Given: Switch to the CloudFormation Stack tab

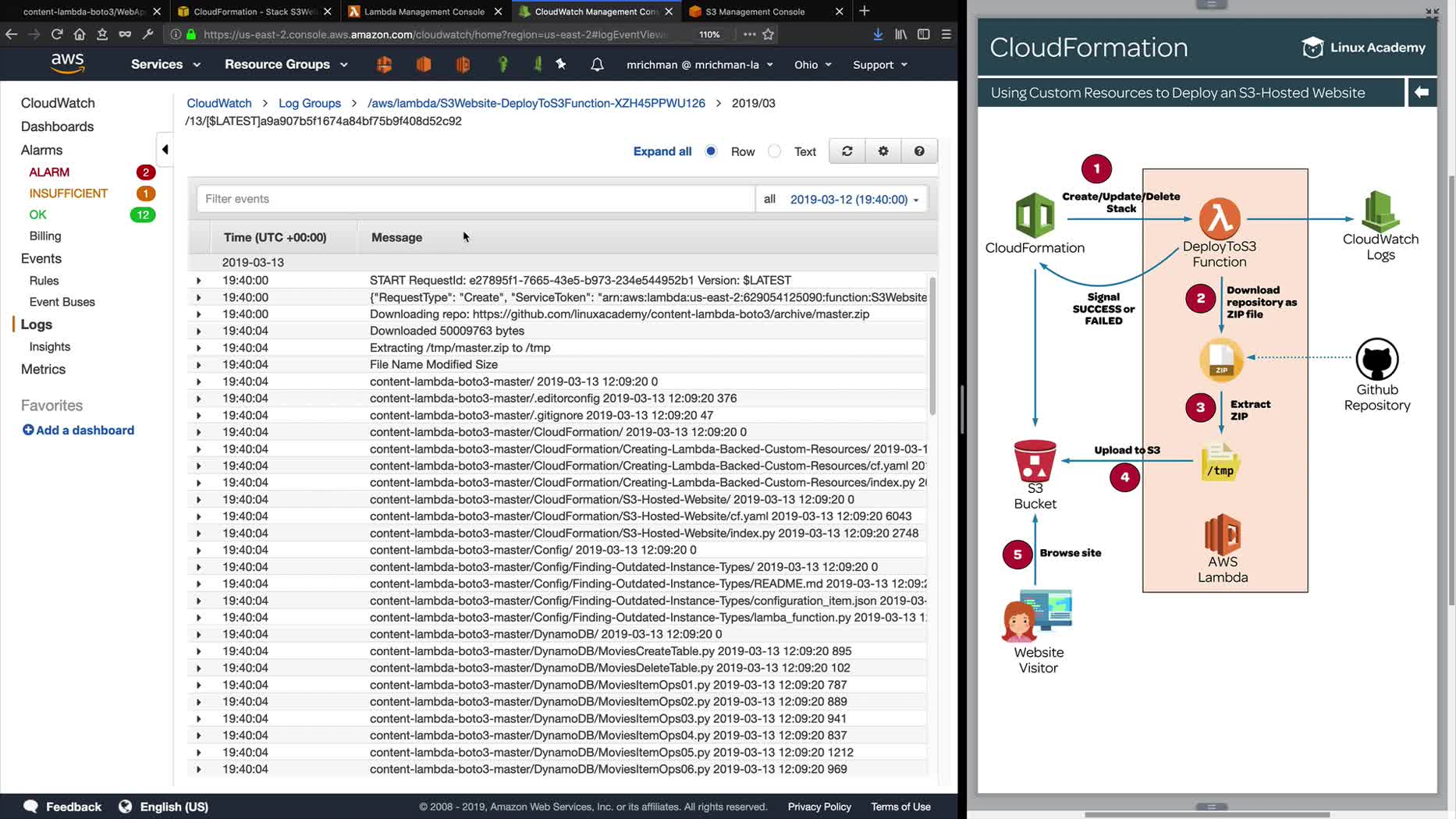Looking at the screenshot, I should coord(254,12).
